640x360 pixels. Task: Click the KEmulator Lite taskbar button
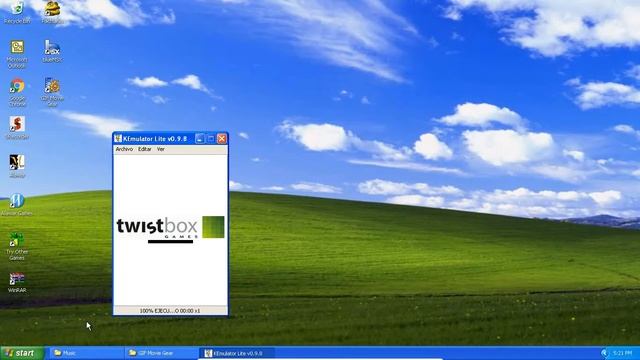click(x=237, y=353)
